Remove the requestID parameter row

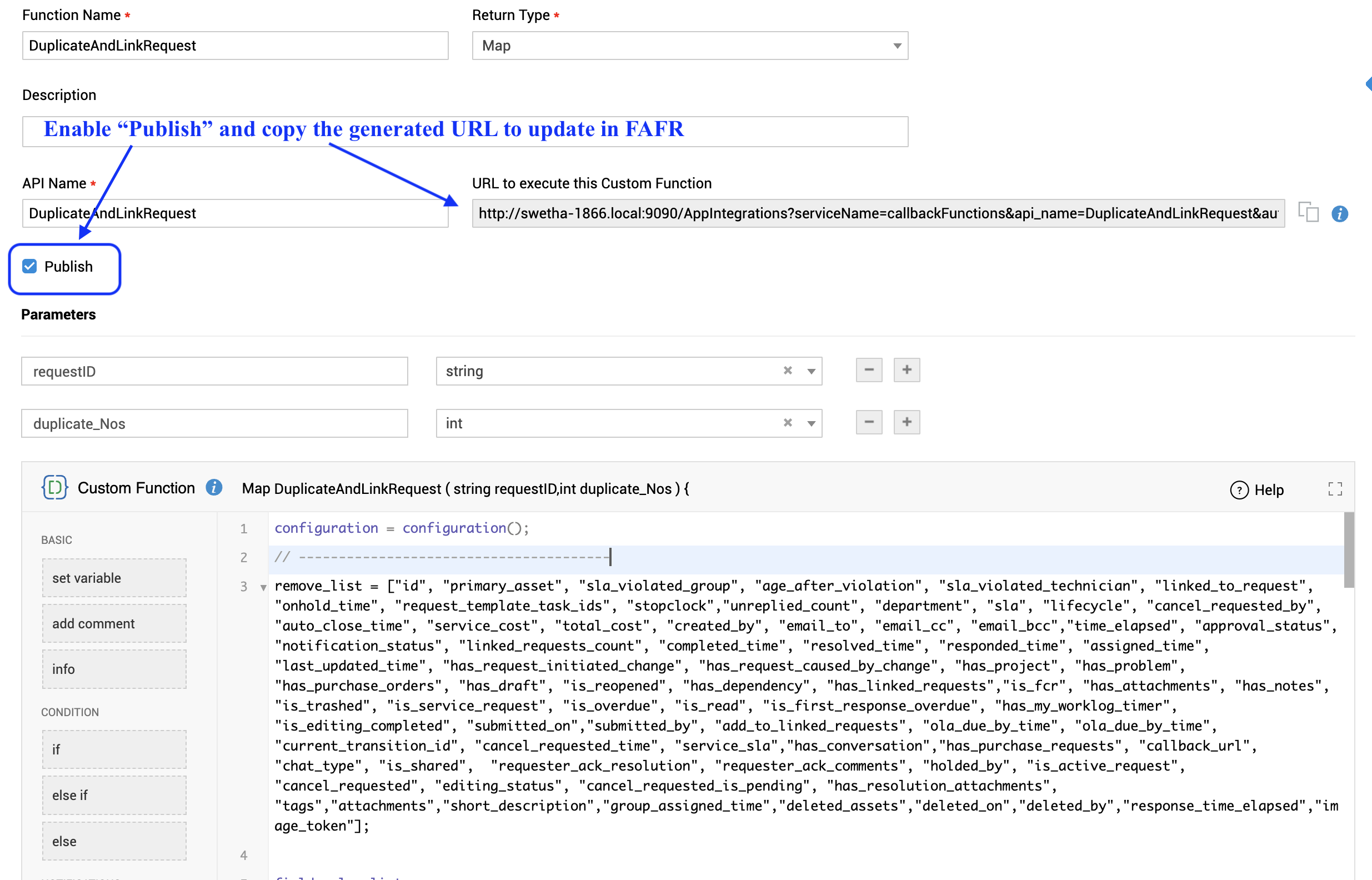(869, 371)
